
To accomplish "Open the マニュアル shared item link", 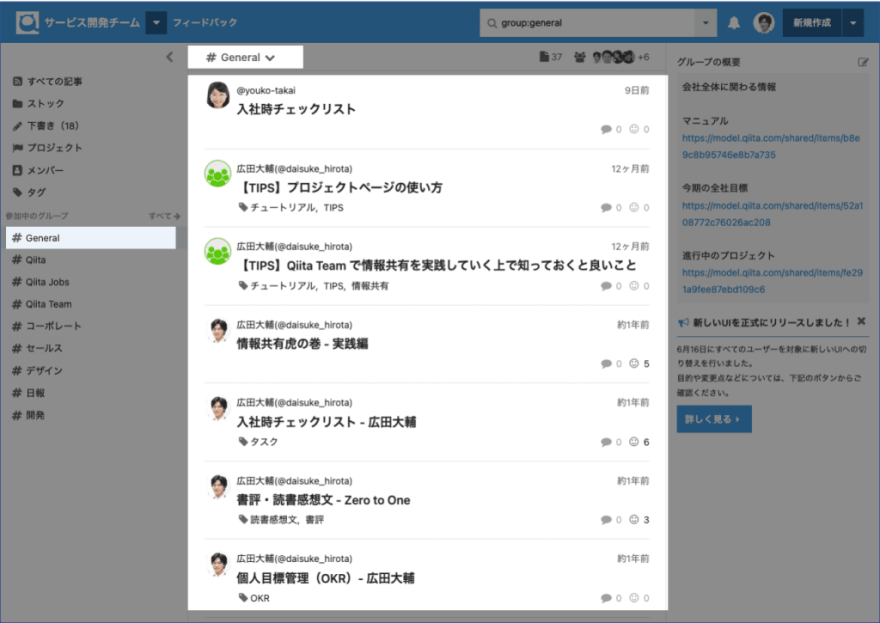I will (771, 146).
